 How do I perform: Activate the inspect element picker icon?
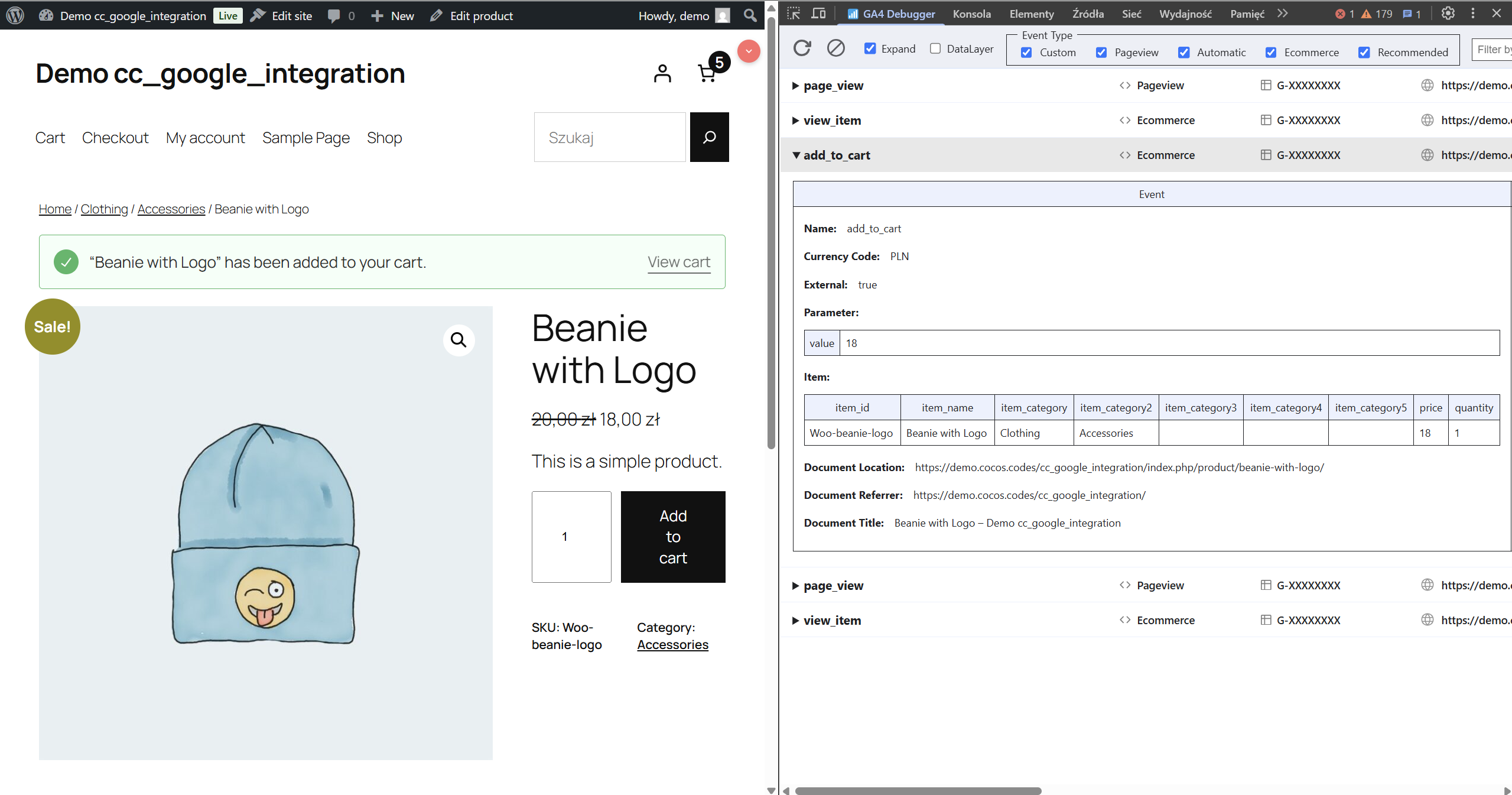tap(794, 13)
